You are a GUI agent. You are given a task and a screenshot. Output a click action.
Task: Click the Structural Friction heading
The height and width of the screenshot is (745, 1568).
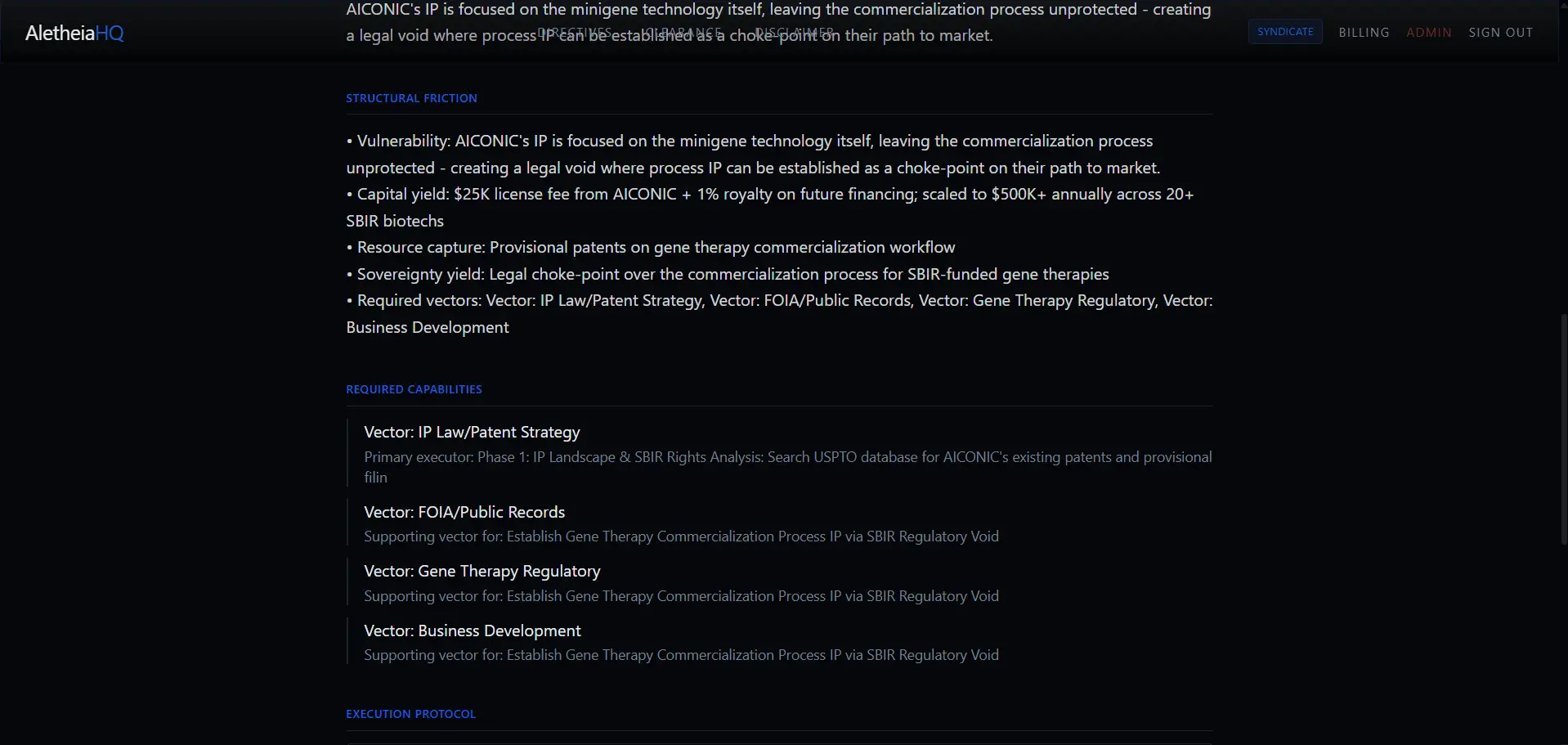411,98
